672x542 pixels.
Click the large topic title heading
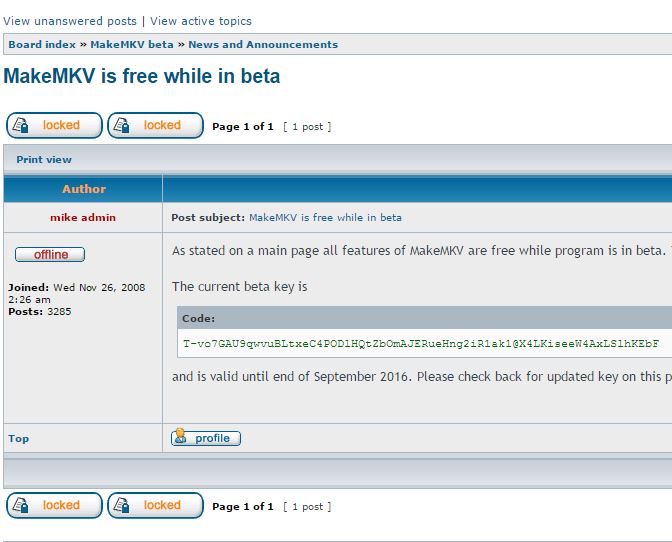[142, 77]
